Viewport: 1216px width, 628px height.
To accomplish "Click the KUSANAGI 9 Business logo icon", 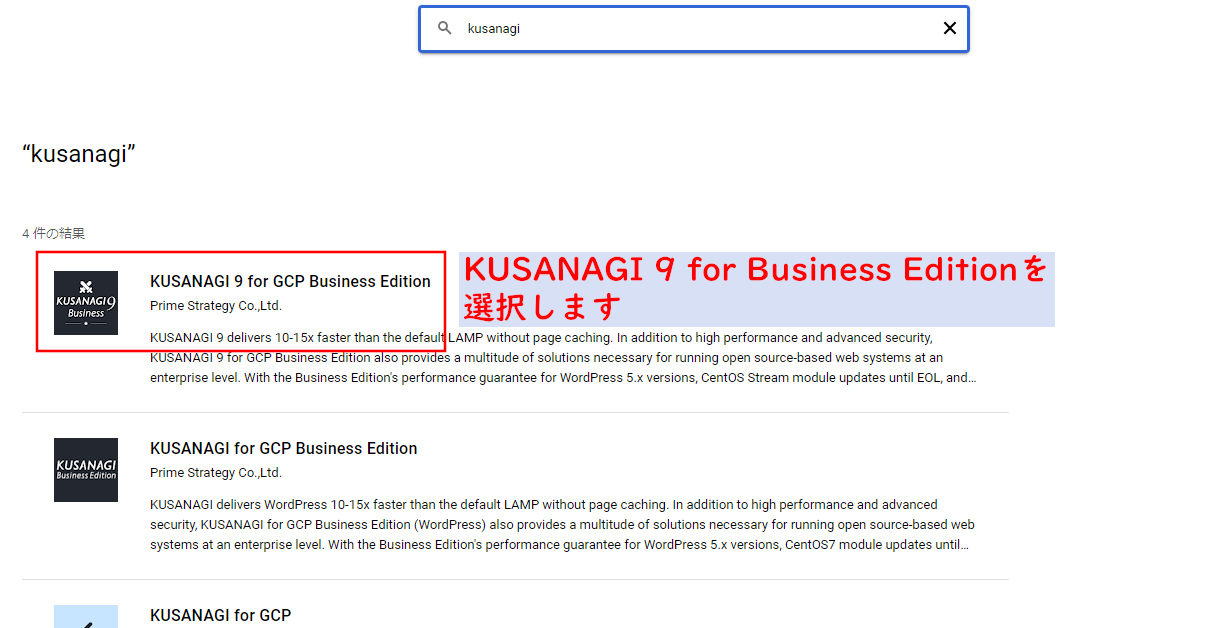I will (86, 303).
